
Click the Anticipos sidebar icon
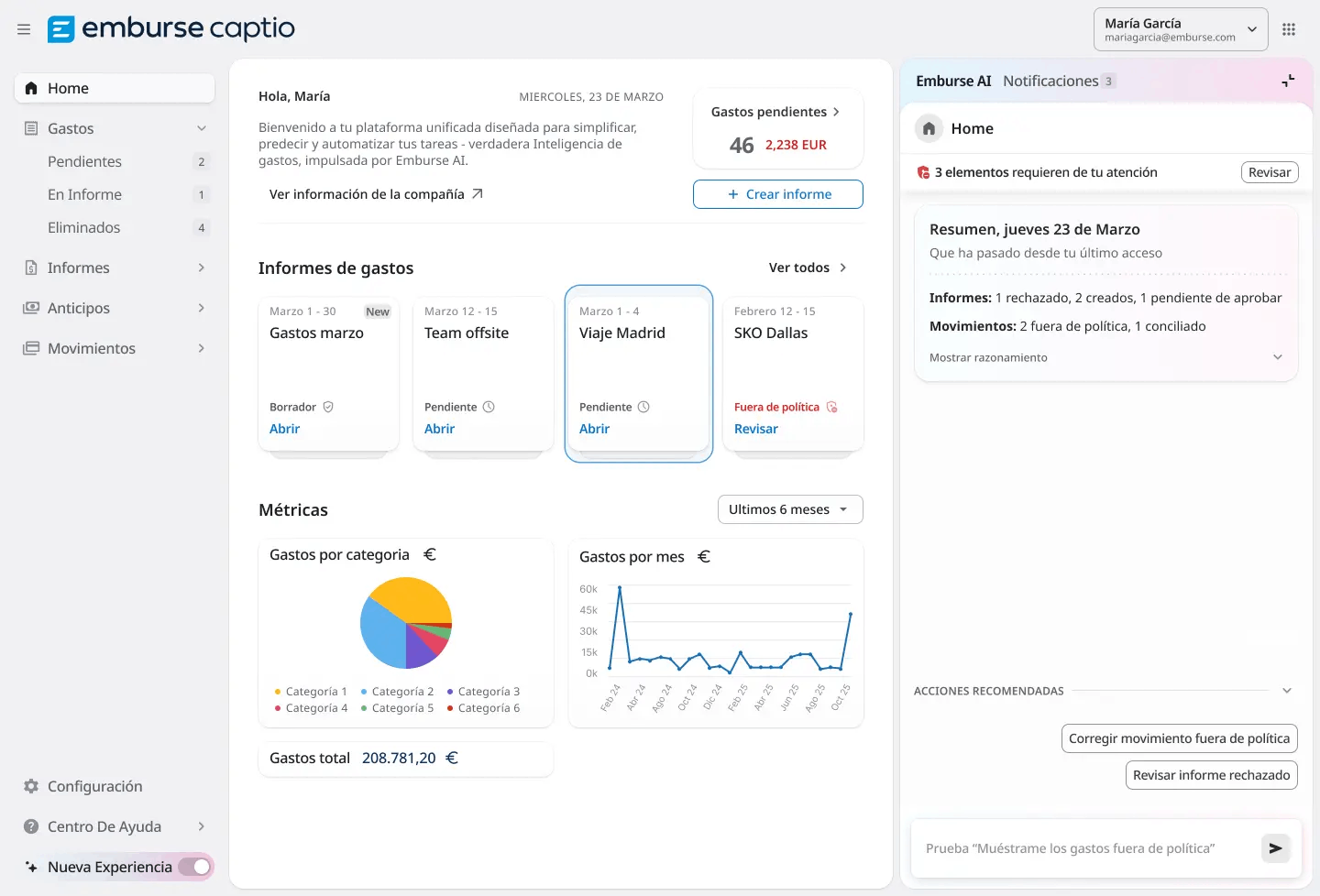point(31,308)
